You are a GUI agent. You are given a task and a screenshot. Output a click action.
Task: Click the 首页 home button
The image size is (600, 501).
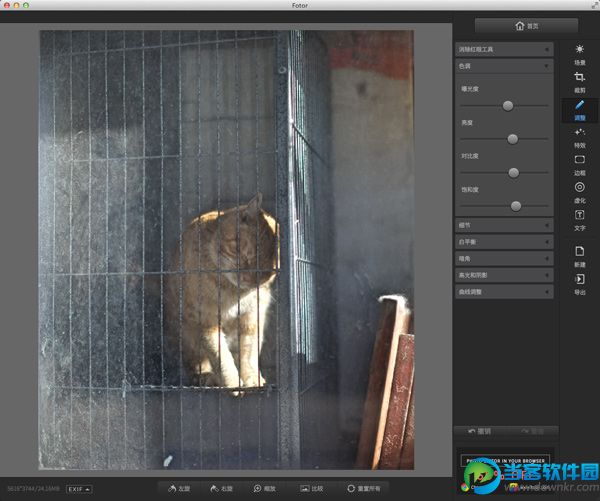(526, 26)
